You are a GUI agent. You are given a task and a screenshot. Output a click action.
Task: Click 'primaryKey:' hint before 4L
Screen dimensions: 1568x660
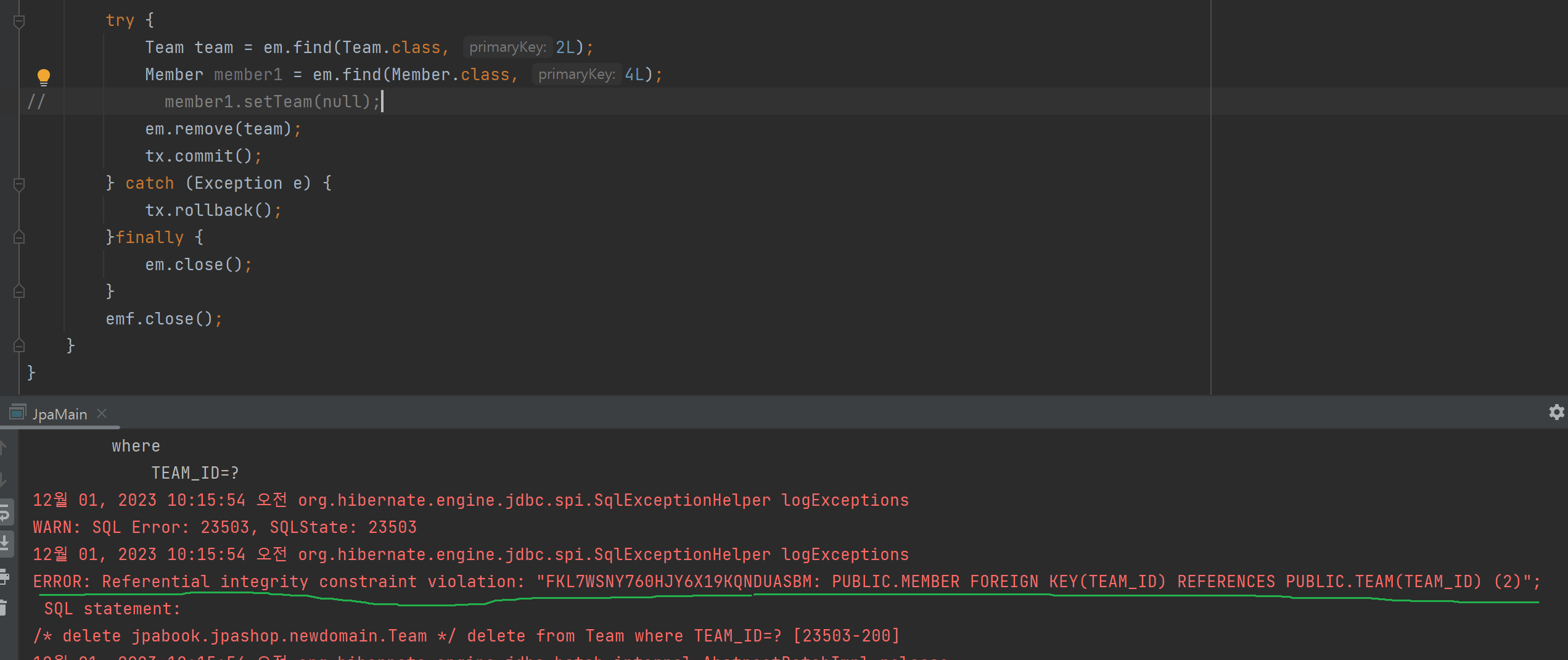coord(577,75)
